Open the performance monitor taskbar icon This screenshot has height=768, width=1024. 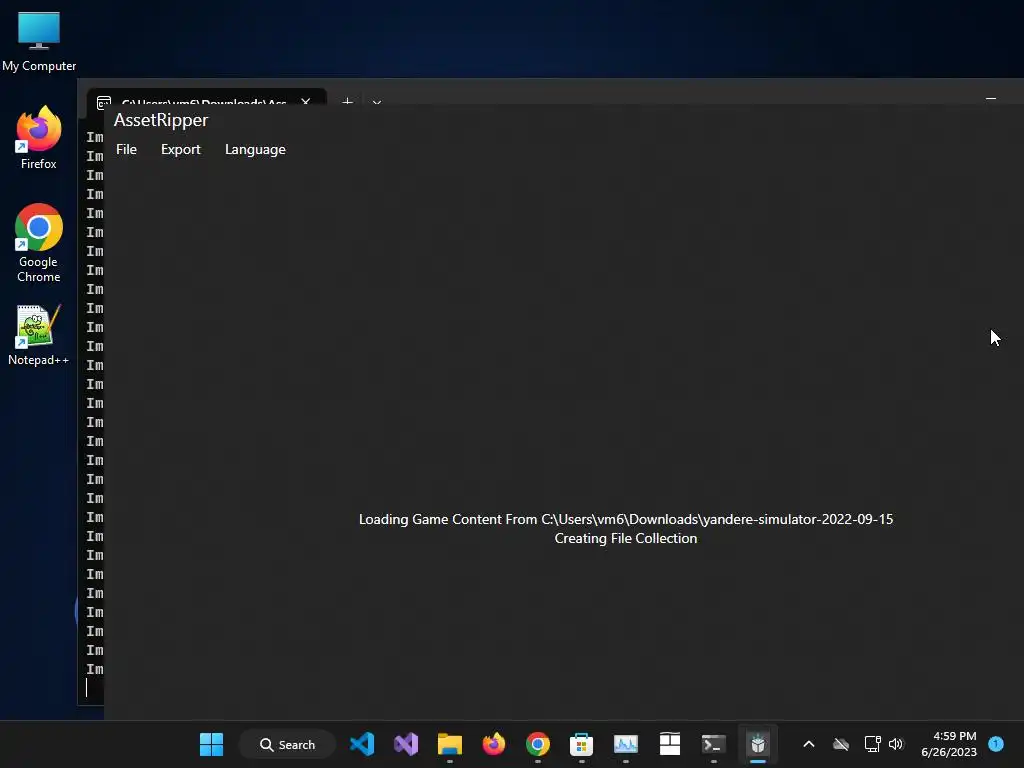click(x=626, y=744)
